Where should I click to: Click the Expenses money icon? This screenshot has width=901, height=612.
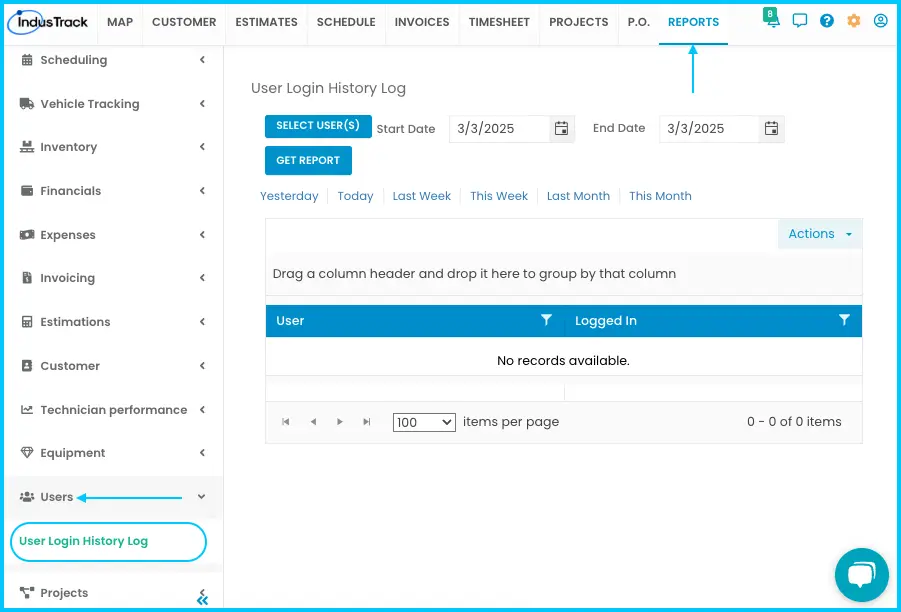(27, 234)
